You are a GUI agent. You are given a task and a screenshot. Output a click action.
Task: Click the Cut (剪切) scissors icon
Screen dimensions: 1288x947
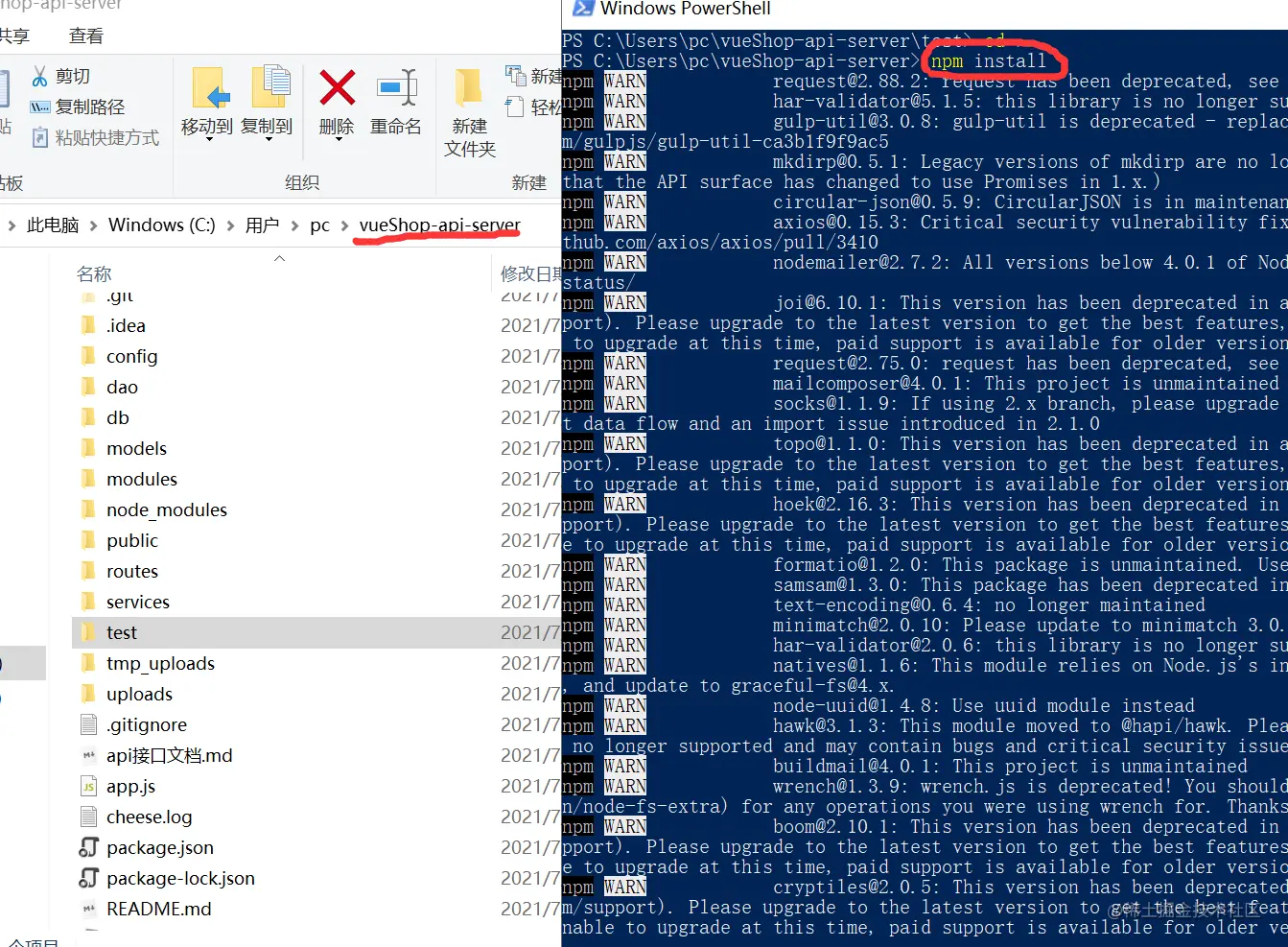pos(40,76)
